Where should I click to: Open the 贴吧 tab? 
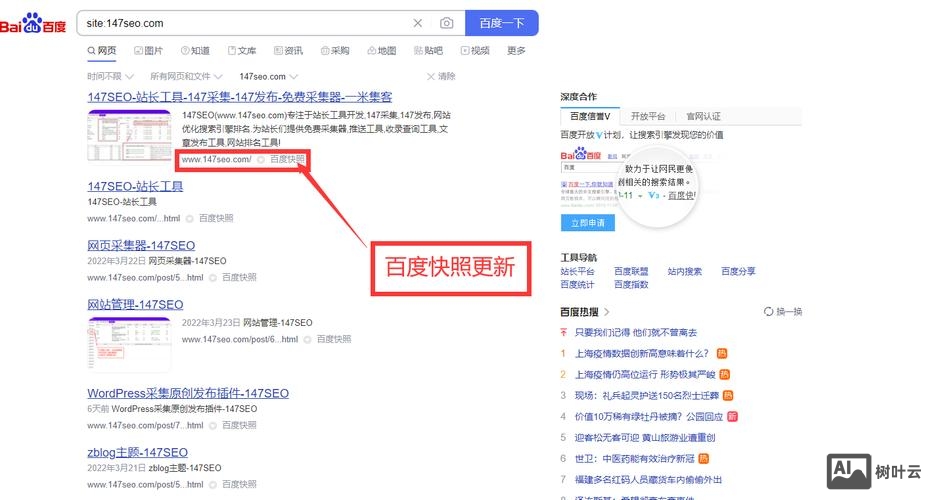pos(428,51)
